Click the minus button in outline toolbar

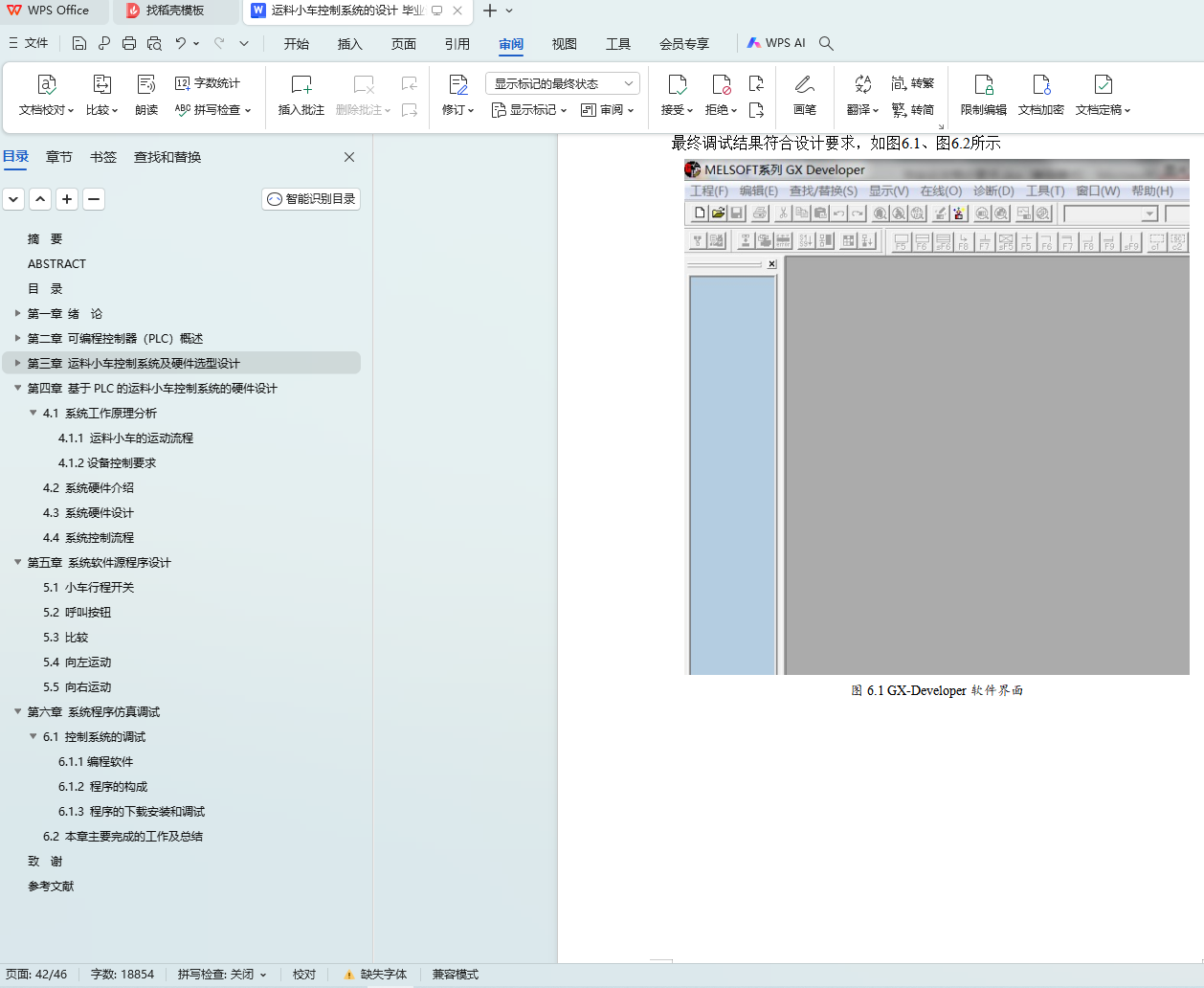94,199
